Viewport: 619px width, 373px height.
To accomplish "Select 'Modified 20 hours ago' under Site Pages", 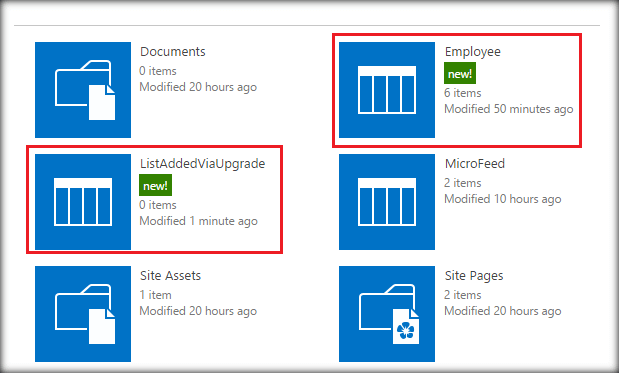I will (503, 311).
